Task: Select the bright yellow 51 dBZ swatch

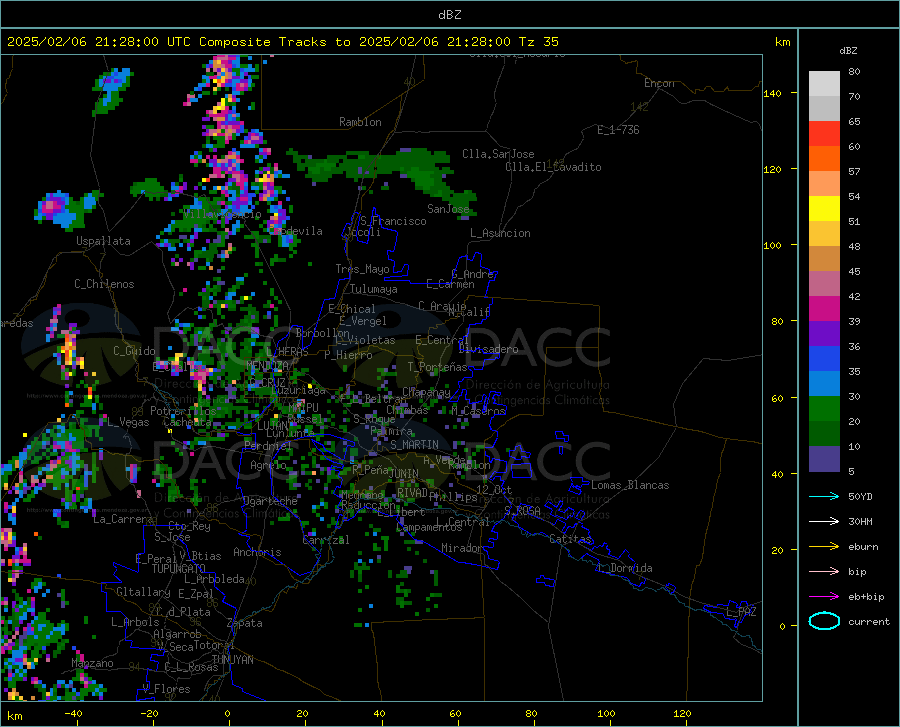Action: [x=824, y=209]
